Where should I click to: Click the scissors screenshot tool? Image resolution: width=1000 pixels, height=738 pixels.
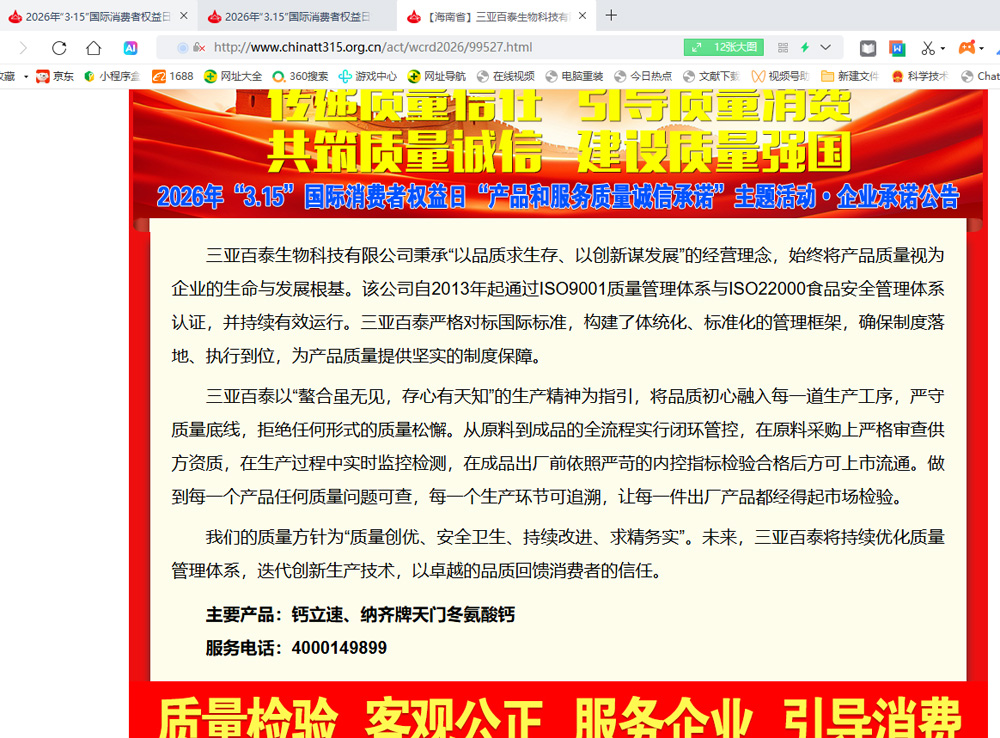pos(927,48)
